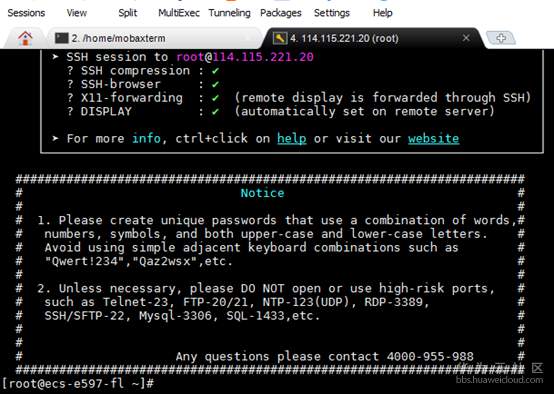Select the 114.115.221.20 (root) tab
This screenshot has height=394, width=554.
click(x=371, y=38)
